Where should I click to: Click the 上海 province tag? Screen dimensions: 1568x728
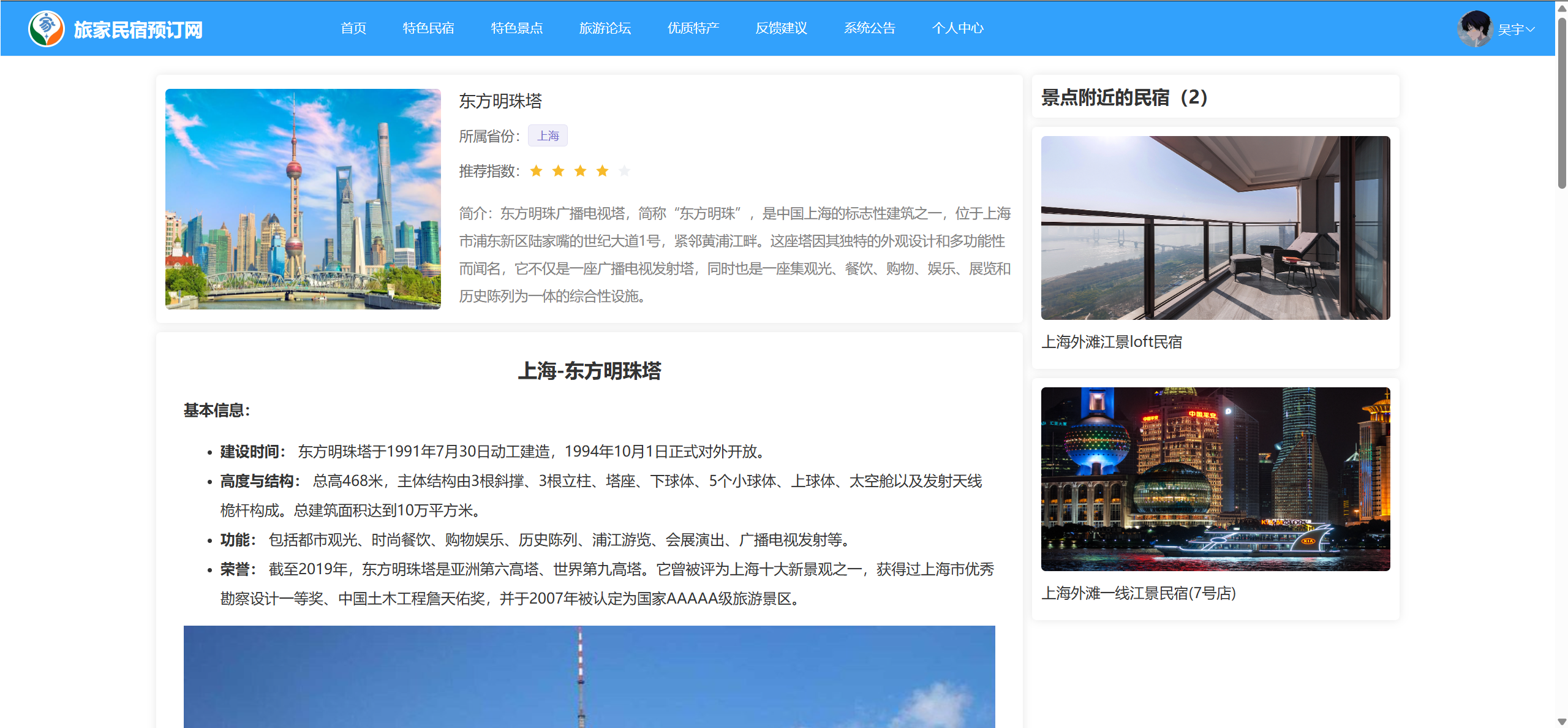click(548, 135)
